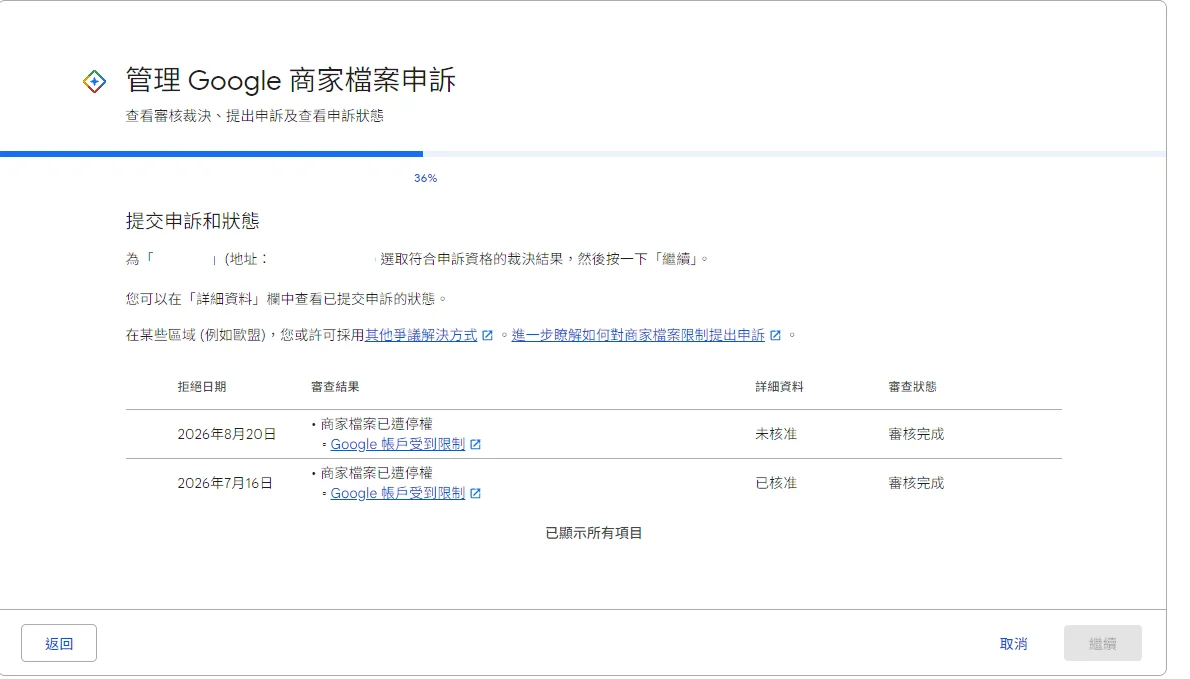
Task: Select 商家檔案已遭停權 text in 7月16日 row
Action: 376,473
